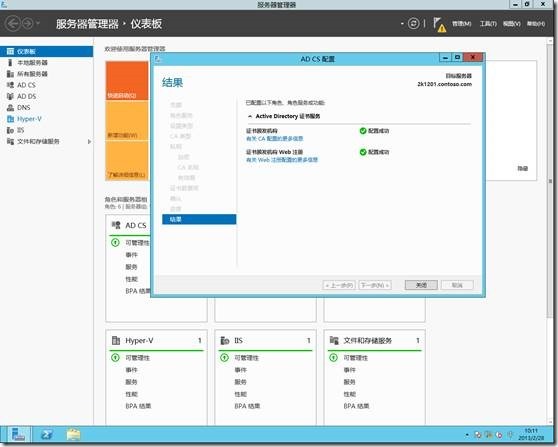Open Server Manager from the taskbar
The image size is (558, 447).
coord(18,435)
